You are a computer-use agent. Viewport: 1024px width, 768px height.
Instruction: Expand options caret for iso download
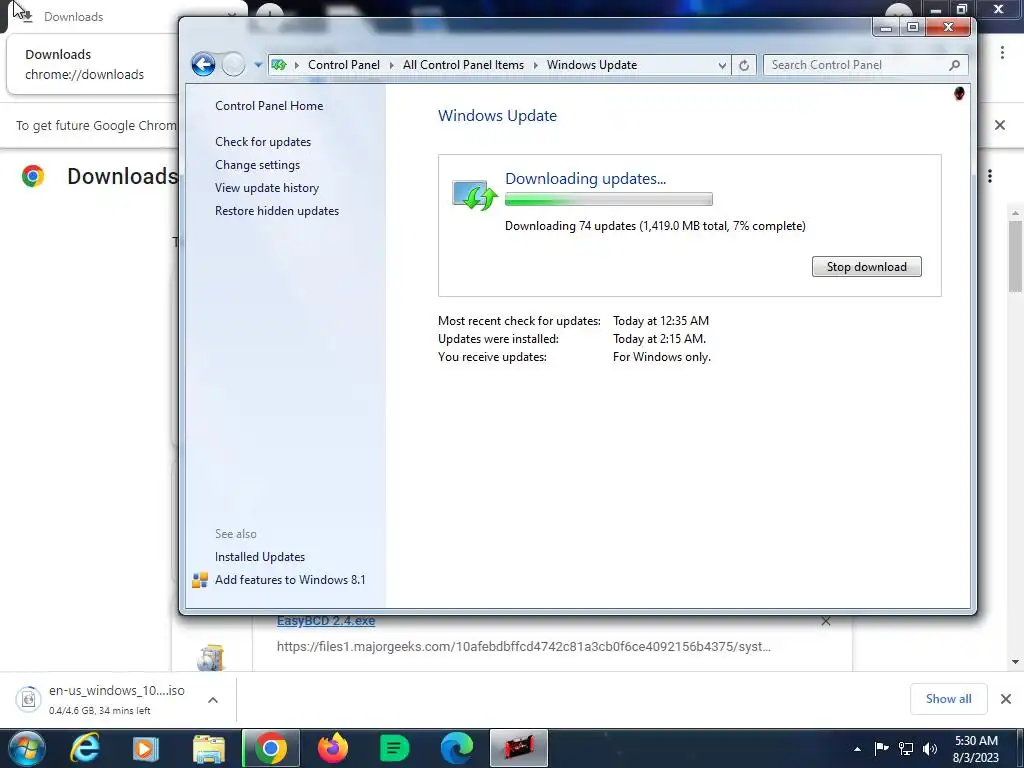[x=213, y=700]
